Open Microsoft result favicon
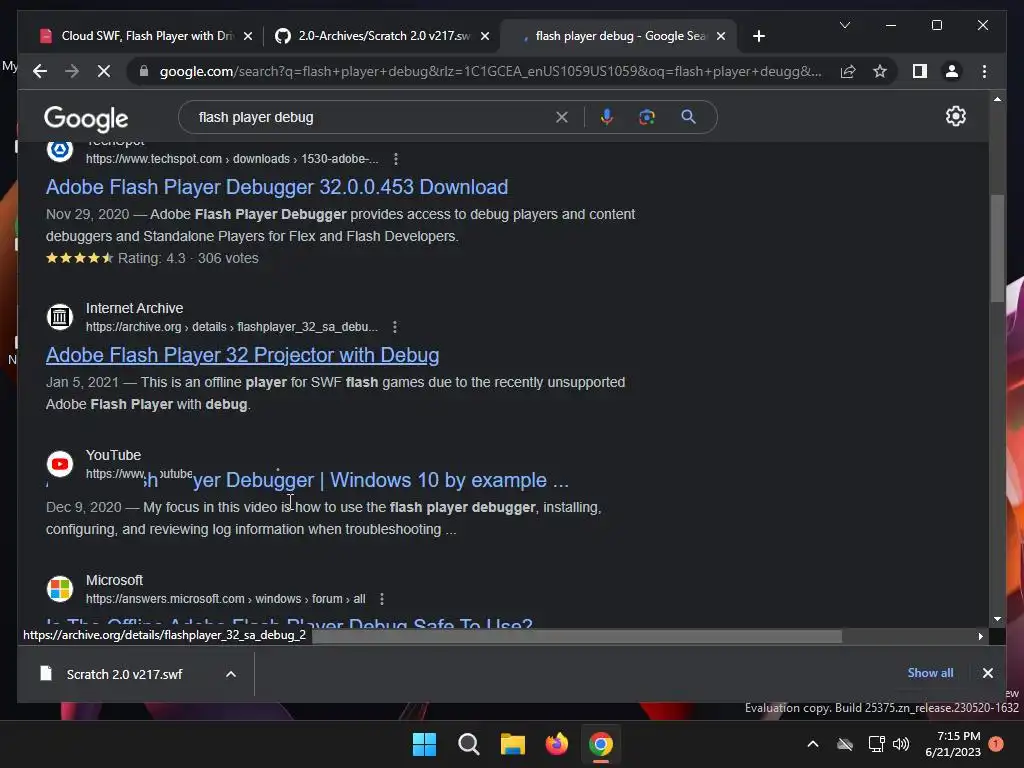 (x=60, y=588)
